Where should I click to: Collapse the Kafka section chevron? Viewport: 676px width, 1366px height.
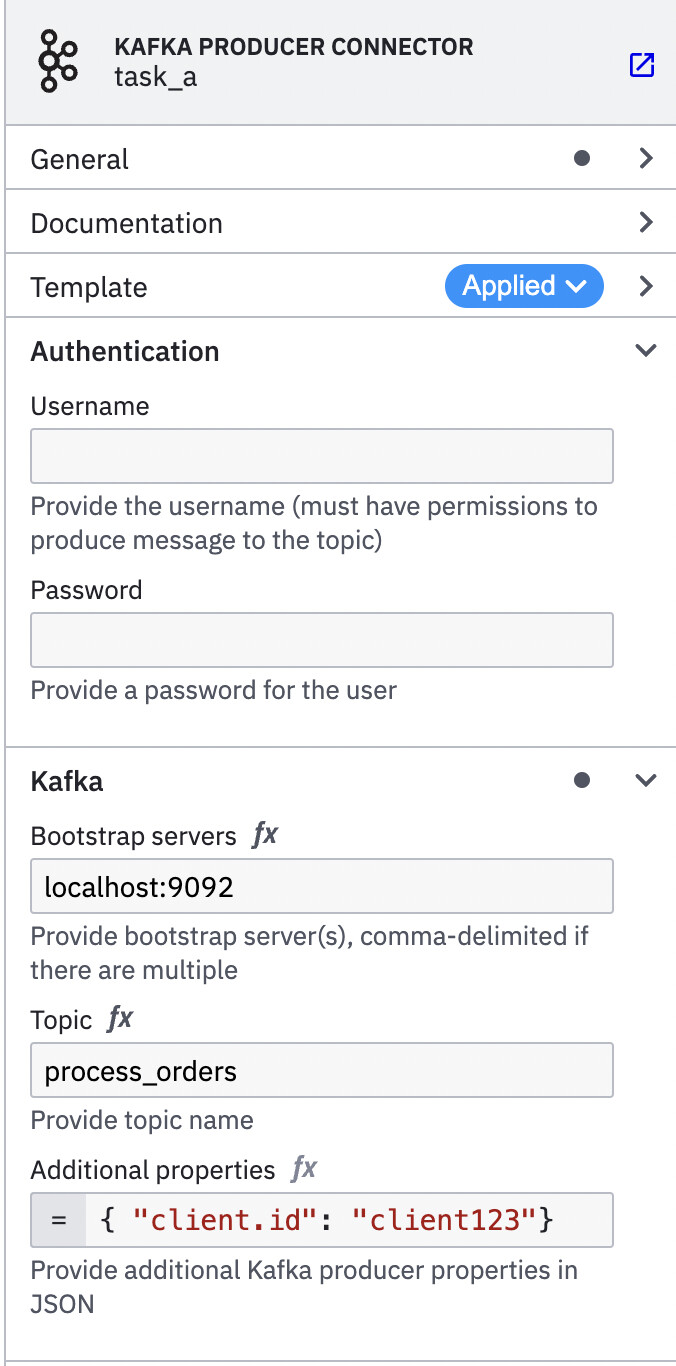point(646,780)
